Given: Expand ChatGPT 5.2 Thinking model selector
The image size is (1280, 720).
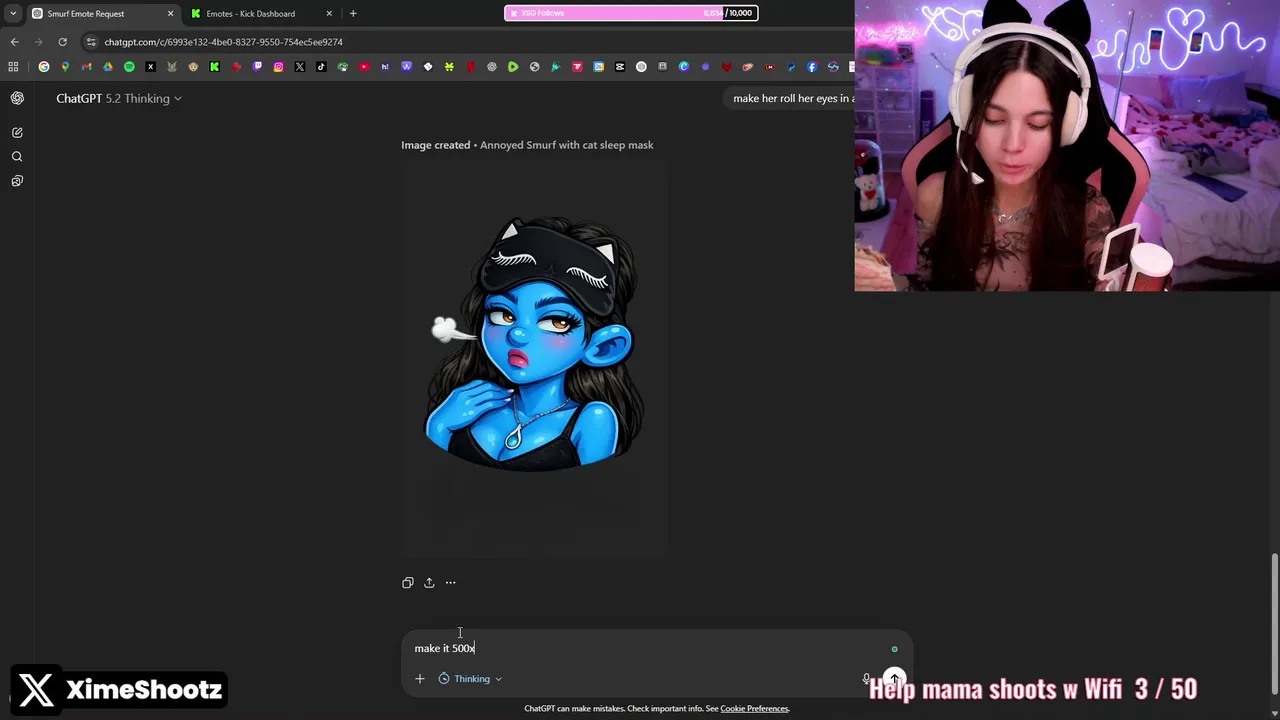Looking at the screenshot, I should [x=119, y=98].
